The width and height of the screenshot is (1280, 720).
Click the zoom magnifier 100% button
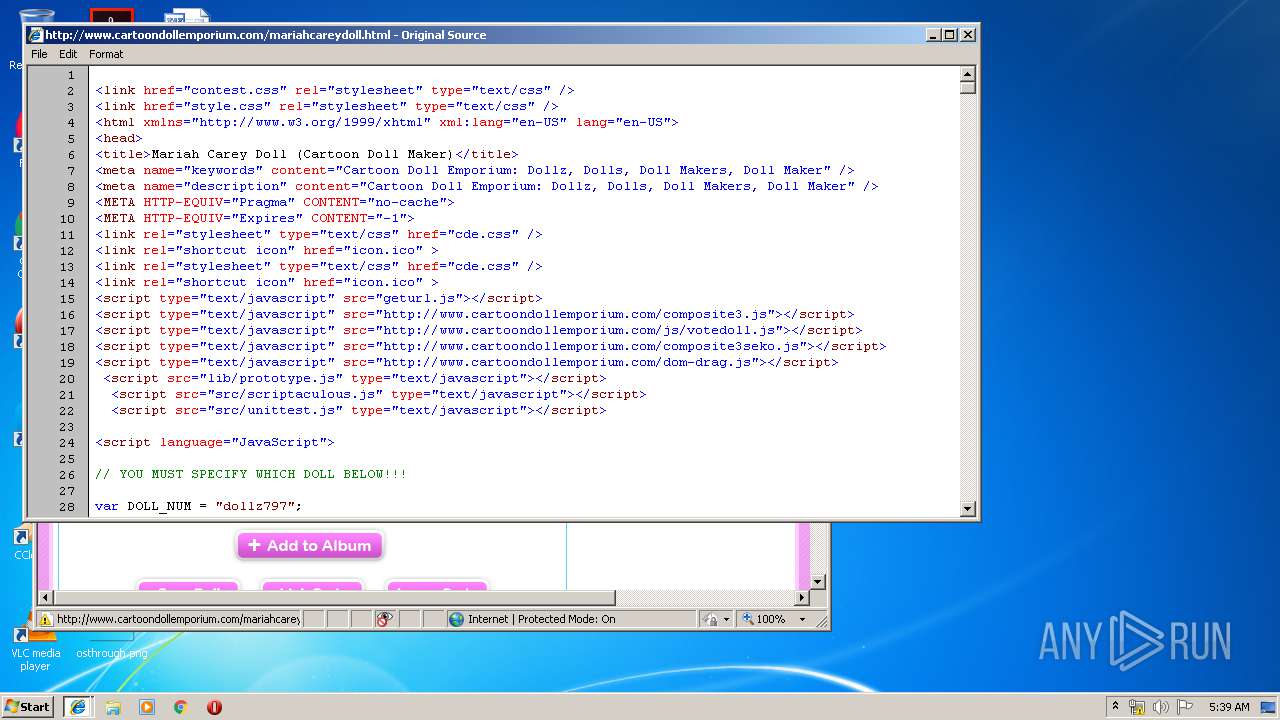pyautogui.click(x=763, y=619)
